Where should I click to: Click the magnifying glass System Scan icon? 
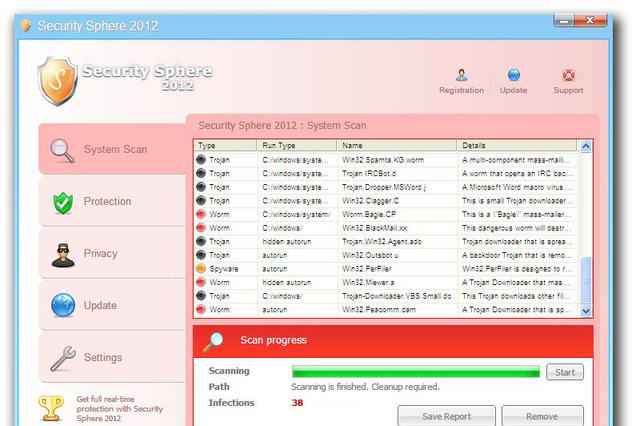click(62, 151)
